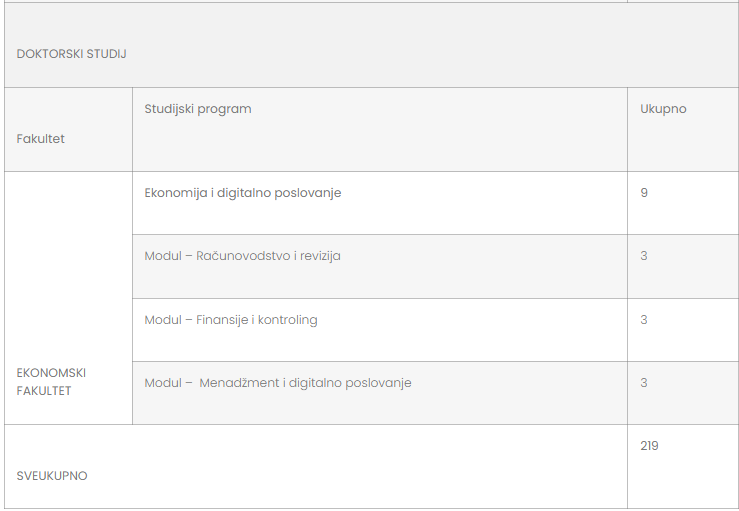Viewport: 739px width, 511px height.
Task: Select the word Menadžment in module row
Action: tap(239, 383)
